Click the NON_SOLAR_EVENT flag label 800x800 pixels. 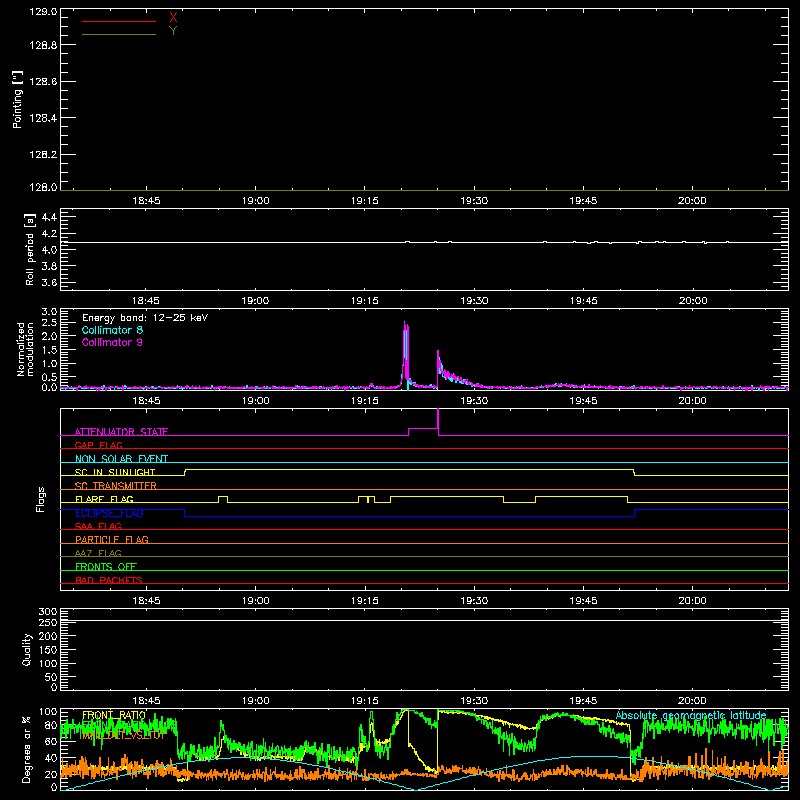121,459
